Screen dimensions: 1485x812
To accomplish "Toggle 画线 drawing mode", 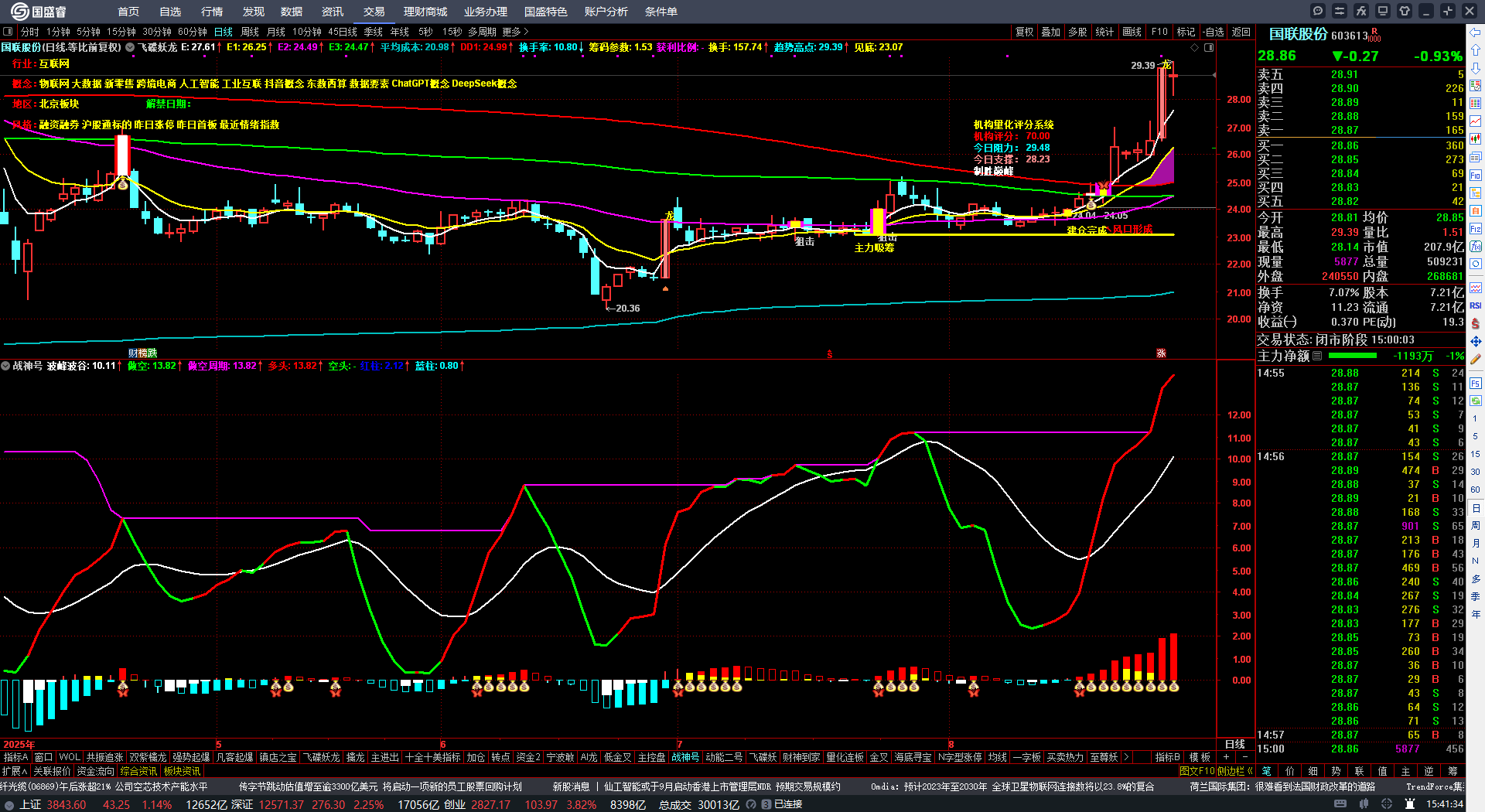I will coord(1132,32).
